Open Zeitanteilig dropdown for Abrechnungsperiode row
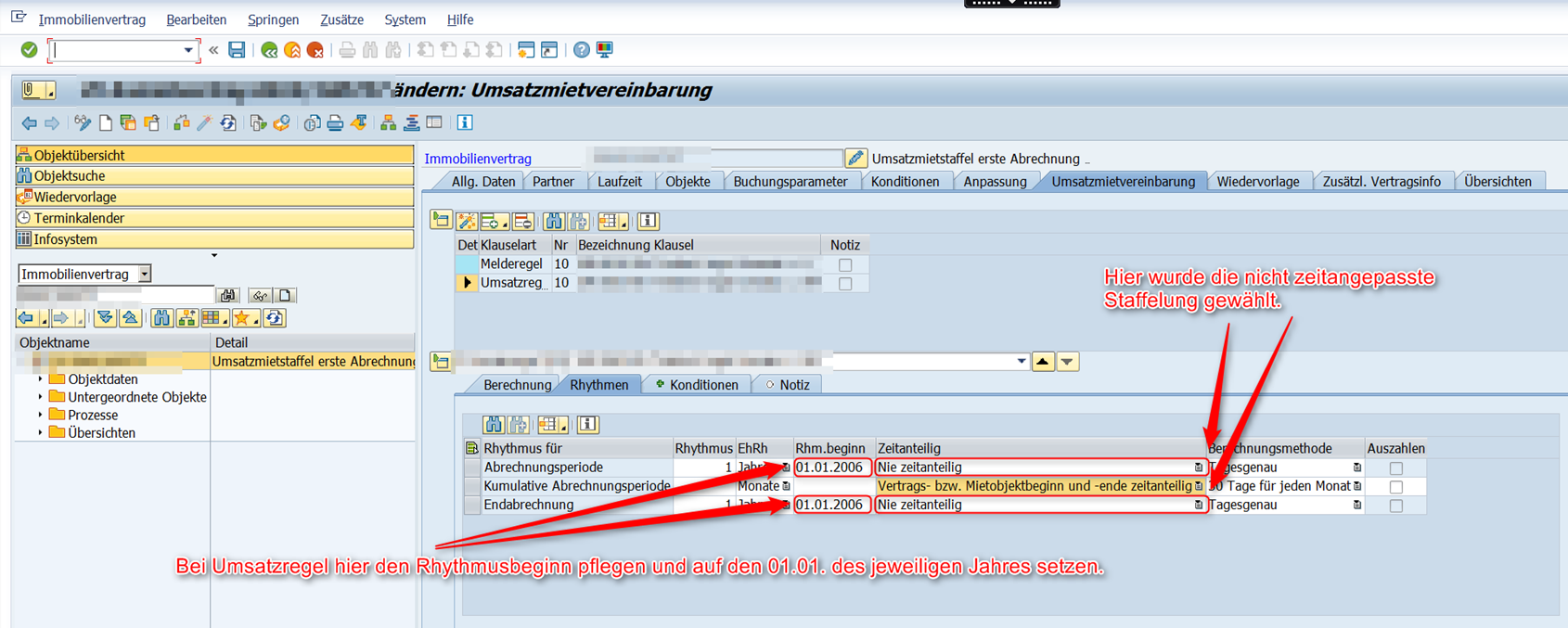The image size is (1568, 628). (1198, 468)
